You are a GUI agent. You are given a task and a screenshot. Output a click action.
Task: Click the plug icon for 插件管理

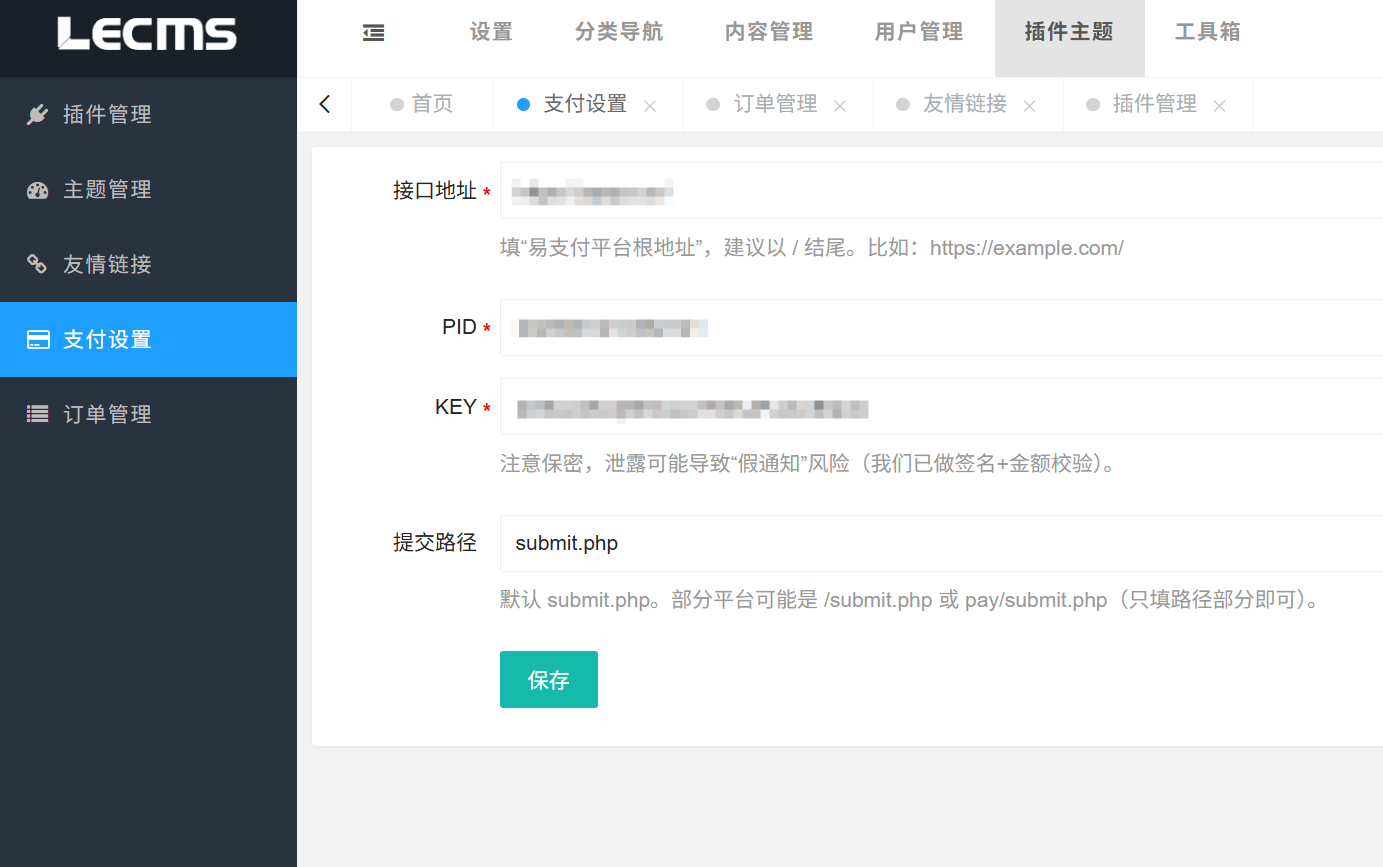click(x=37, y=114)
